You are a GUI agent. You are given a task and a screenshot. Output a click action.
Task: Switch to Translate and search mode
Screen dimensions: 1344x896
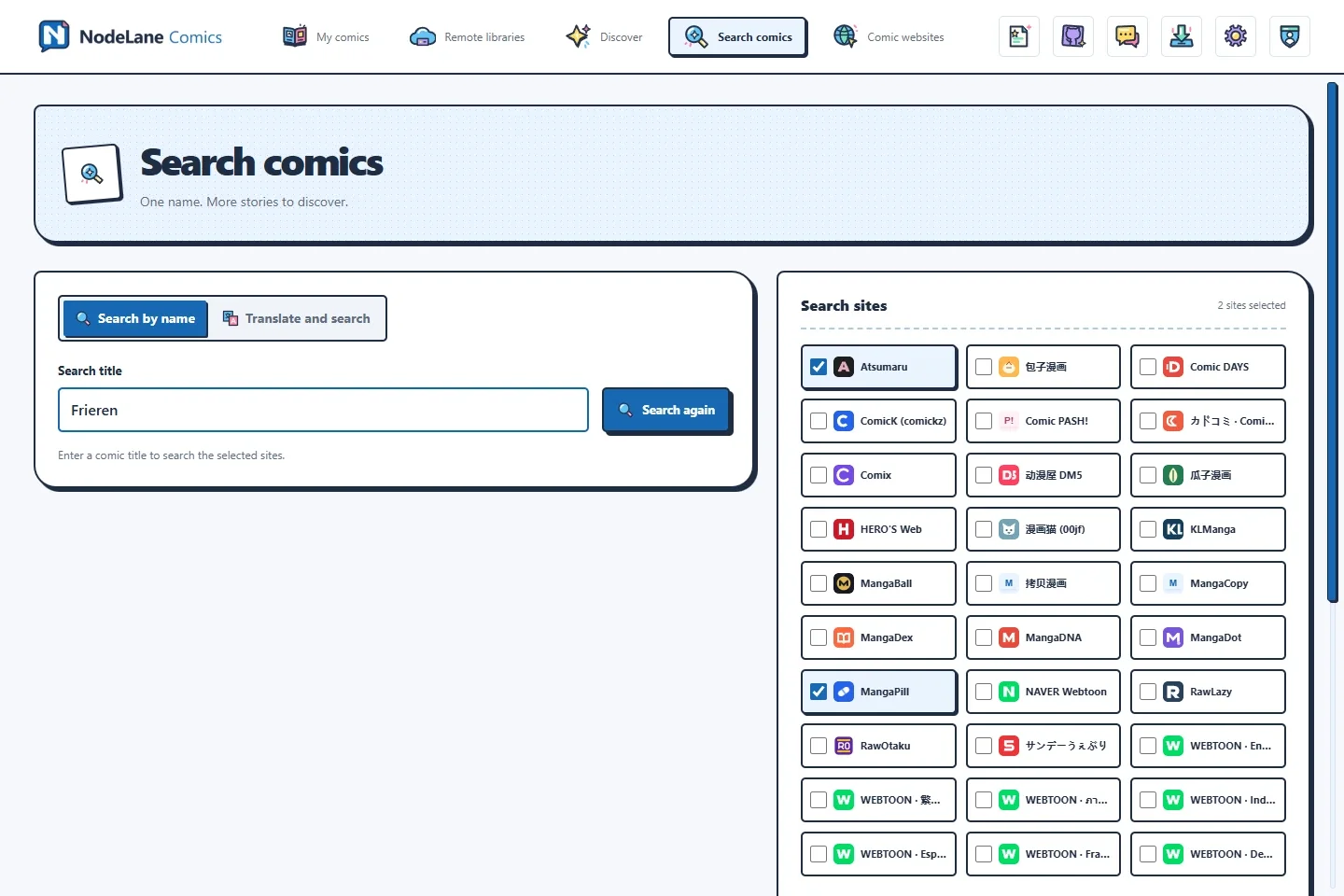pyautogui.click(x=297, y=318)
